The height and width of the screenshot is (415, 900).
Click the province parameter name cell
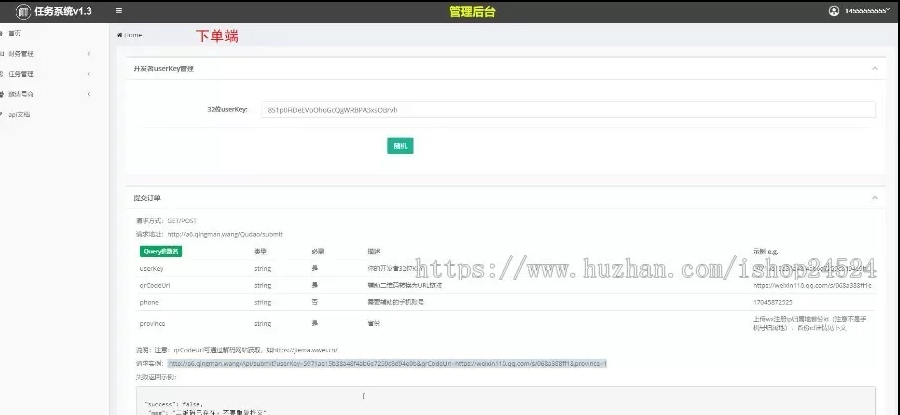point(152,323)
